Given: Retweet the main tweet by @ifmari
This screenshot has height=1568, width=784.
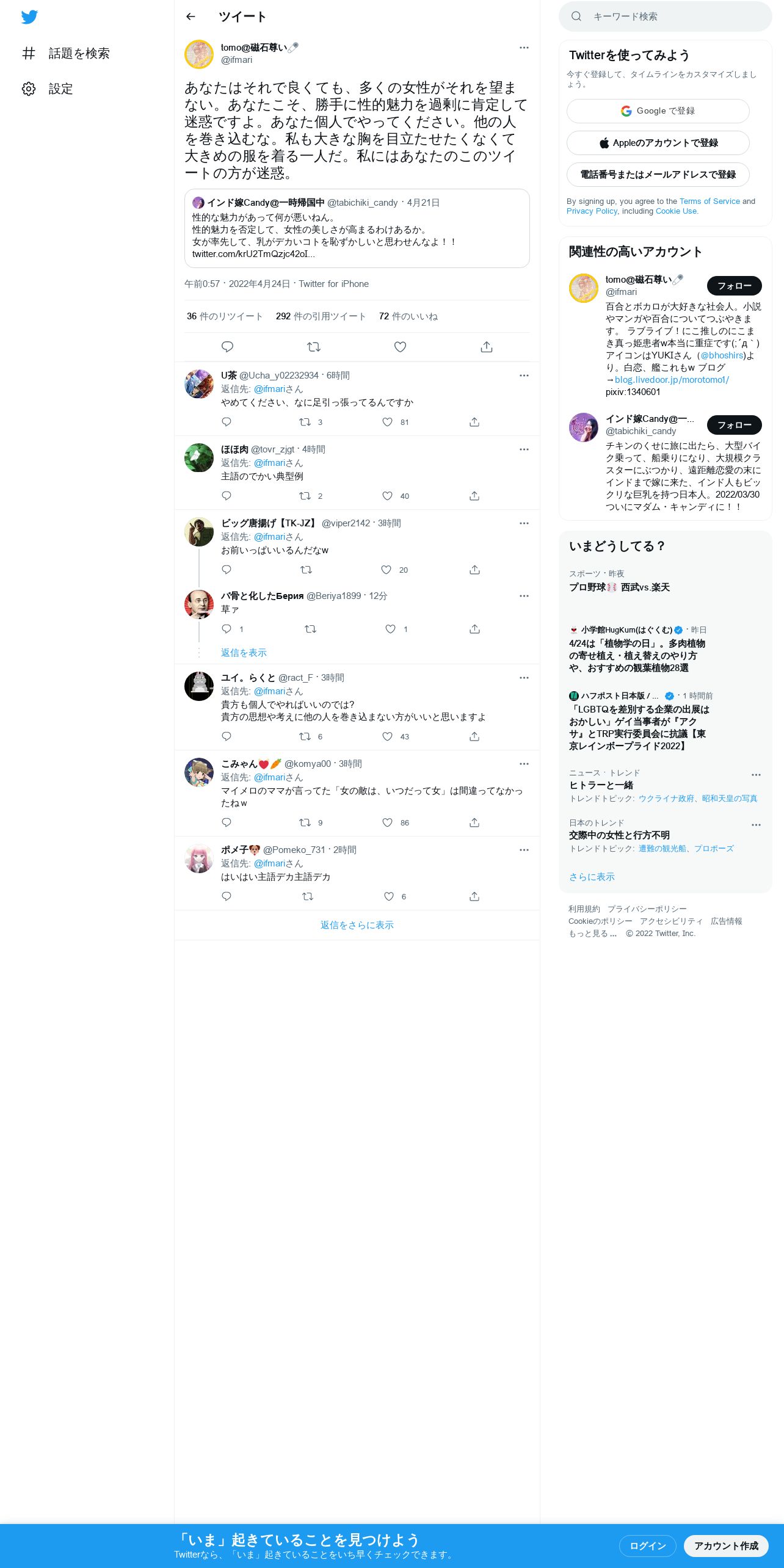Looking at the screenshot, I should click(x=314, y=347).
